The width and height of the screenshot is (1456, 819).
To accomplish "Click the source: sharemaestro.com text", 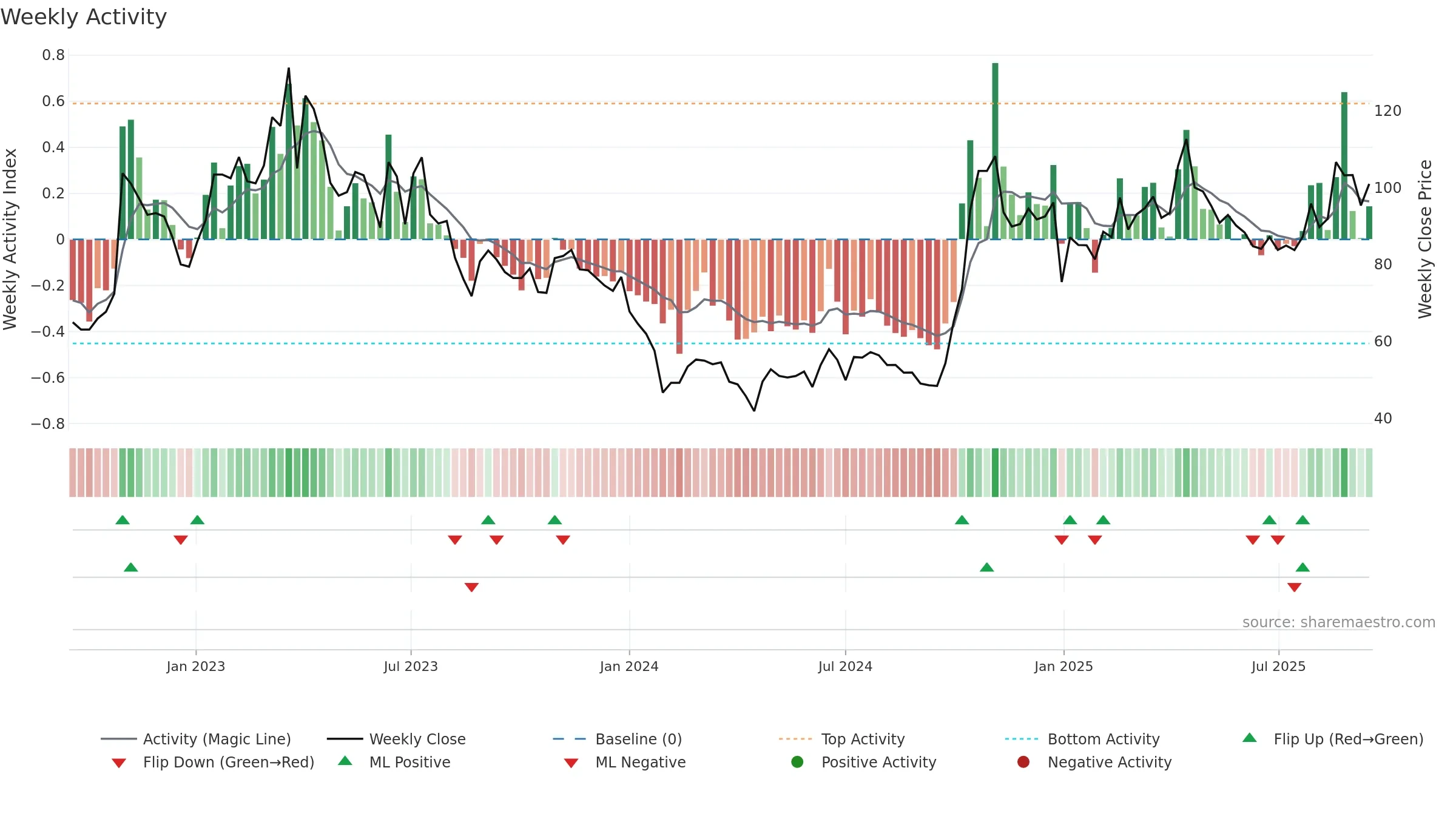I will coord(1339,622).
